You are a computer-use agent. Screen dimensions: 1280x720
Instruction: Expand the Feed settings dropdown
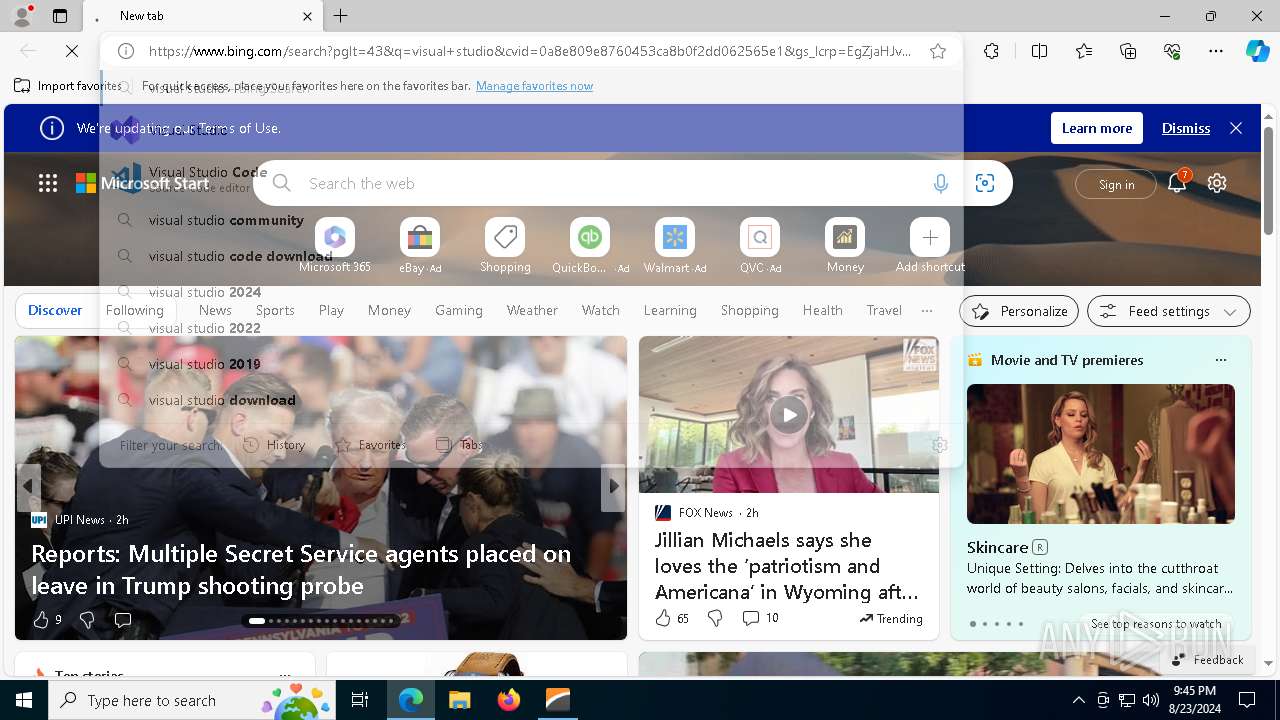[x=1168, y=311]
